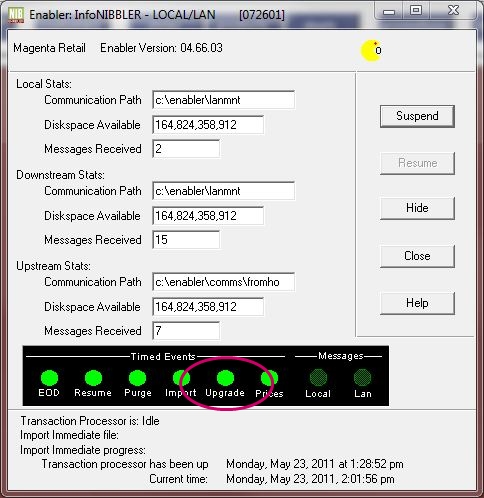Click the green Prices timed event indicator

coord(269,378)
